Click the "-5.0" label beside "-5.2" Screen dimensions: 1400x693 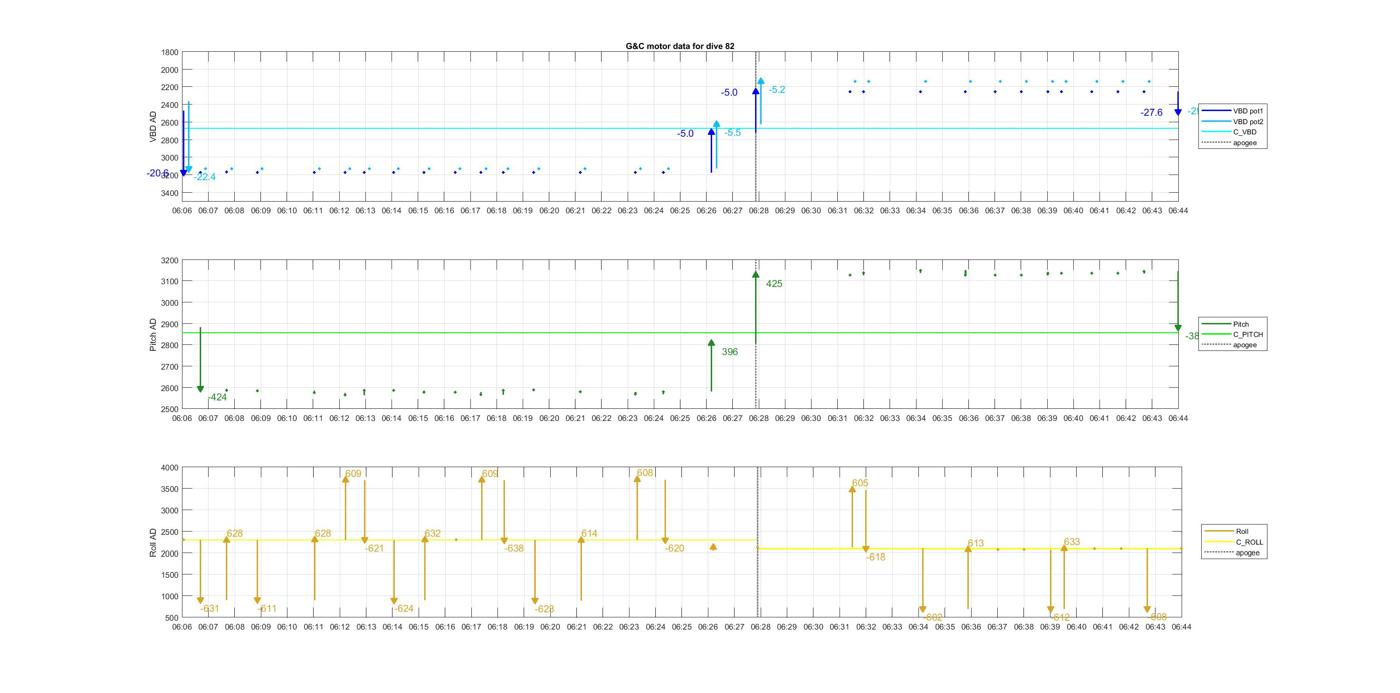pyautogui.click(x=729, y=93)
